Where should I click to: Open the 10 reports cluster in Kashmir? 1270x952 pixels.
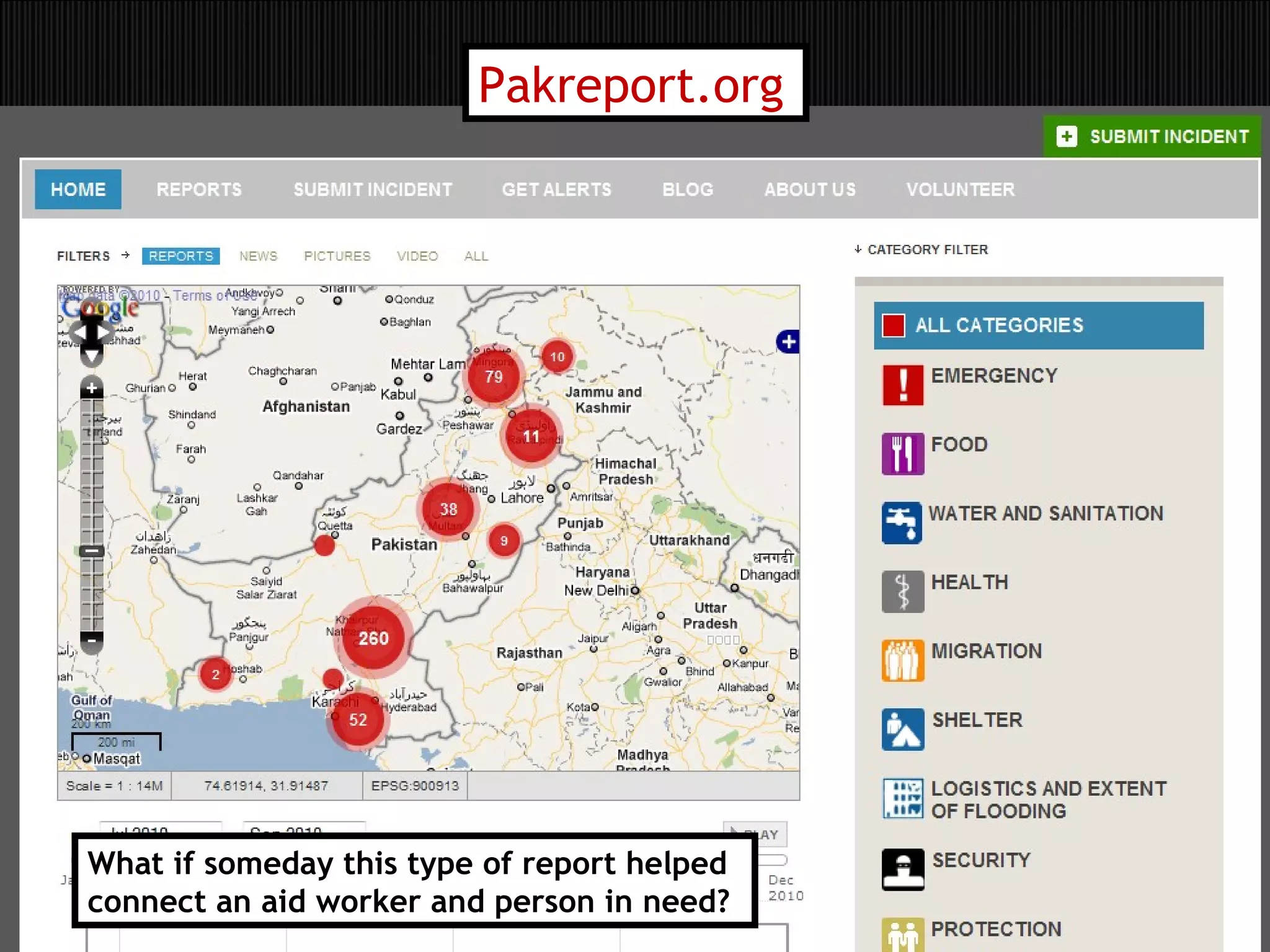pos(557,356)
